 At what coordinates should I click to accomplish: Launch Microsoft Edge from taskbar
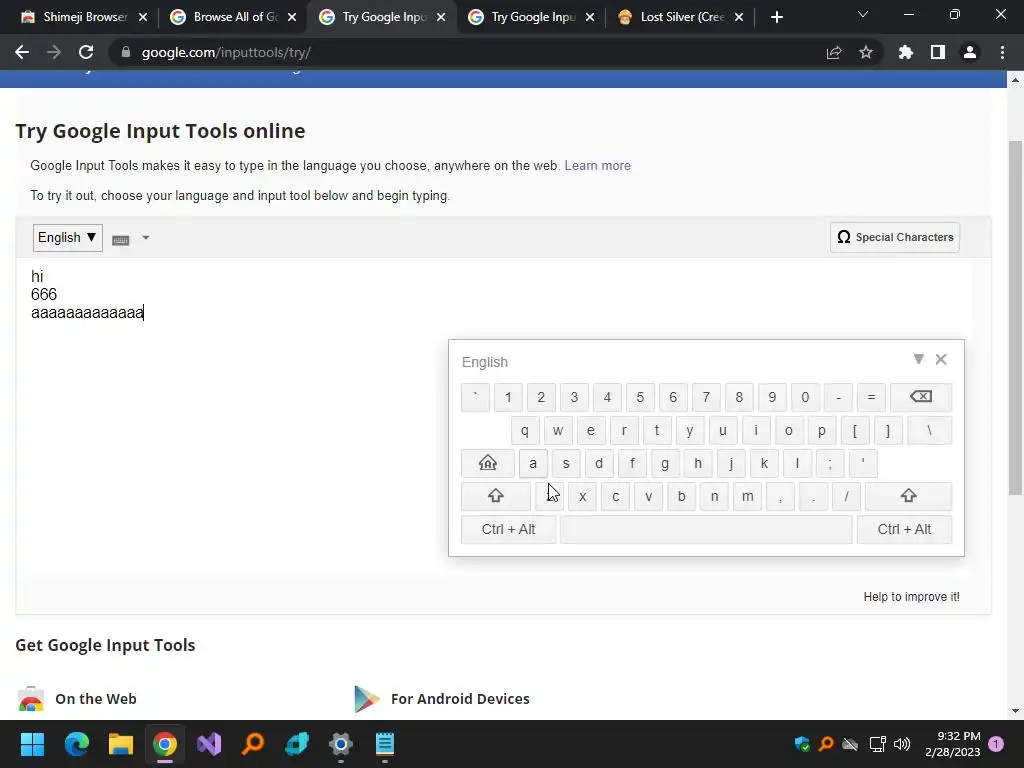pos(76,744)
